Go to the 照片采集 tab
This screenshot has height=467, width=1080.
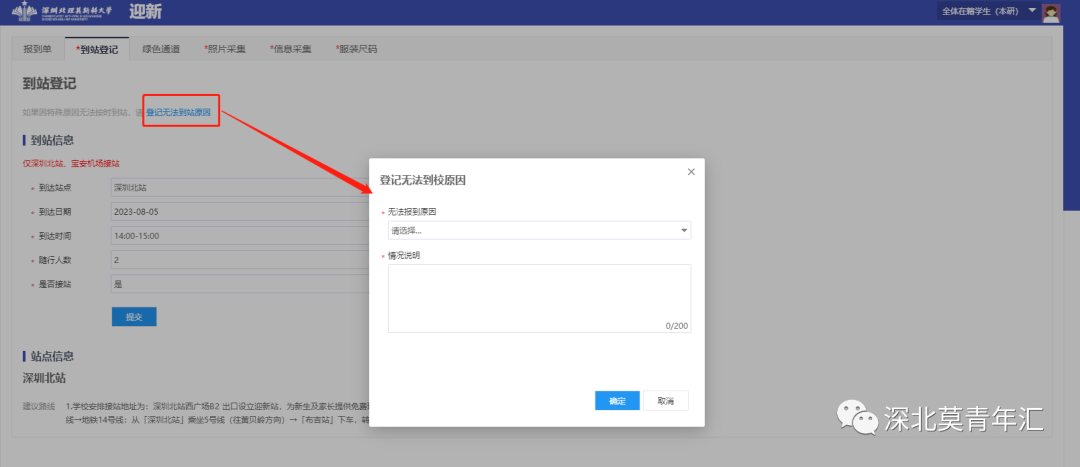pyautogui.click(x=226, y=49)
